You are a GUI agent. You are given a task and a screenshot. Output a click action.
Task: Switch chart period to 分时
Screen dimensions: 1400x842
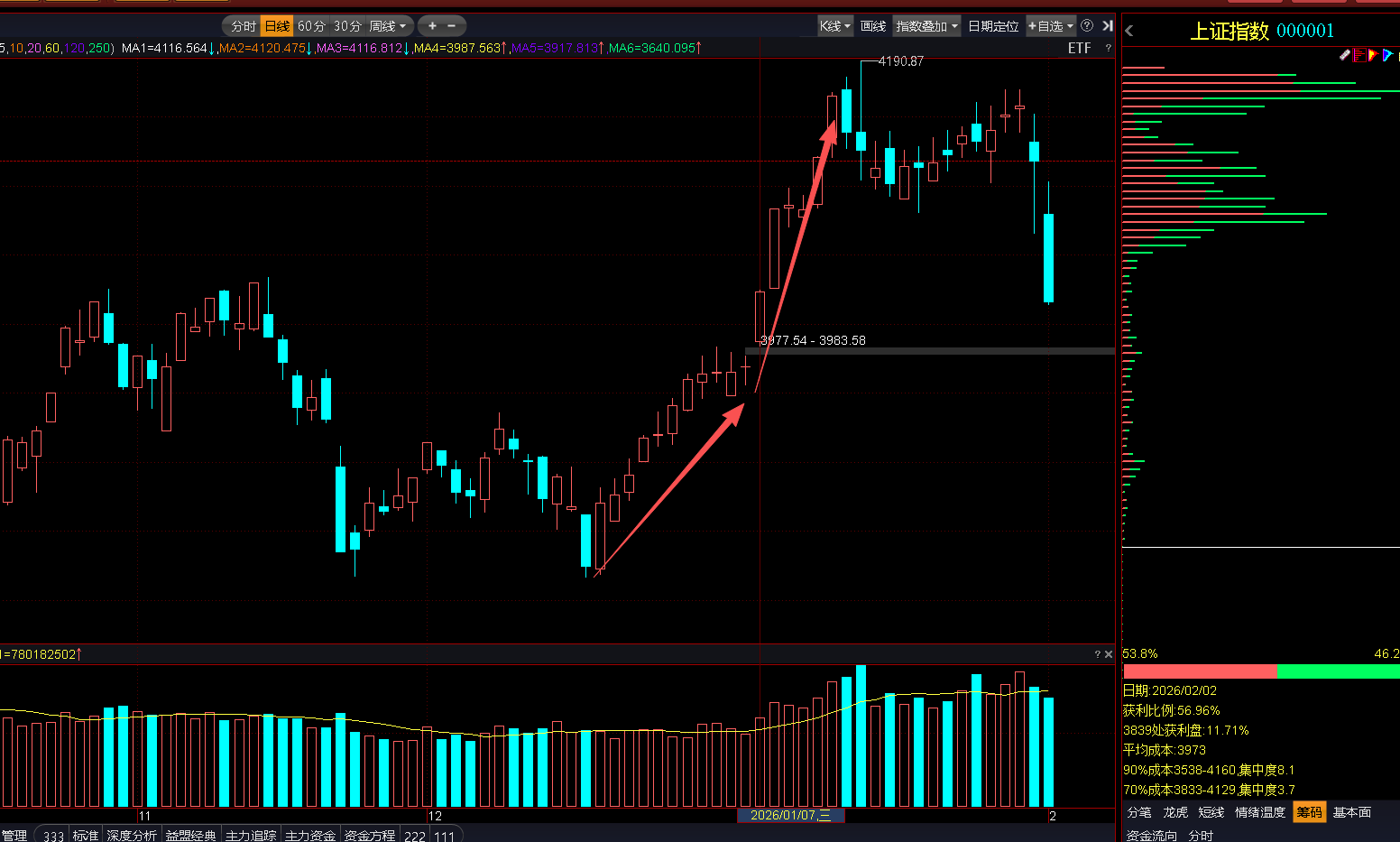click(243, 26)
